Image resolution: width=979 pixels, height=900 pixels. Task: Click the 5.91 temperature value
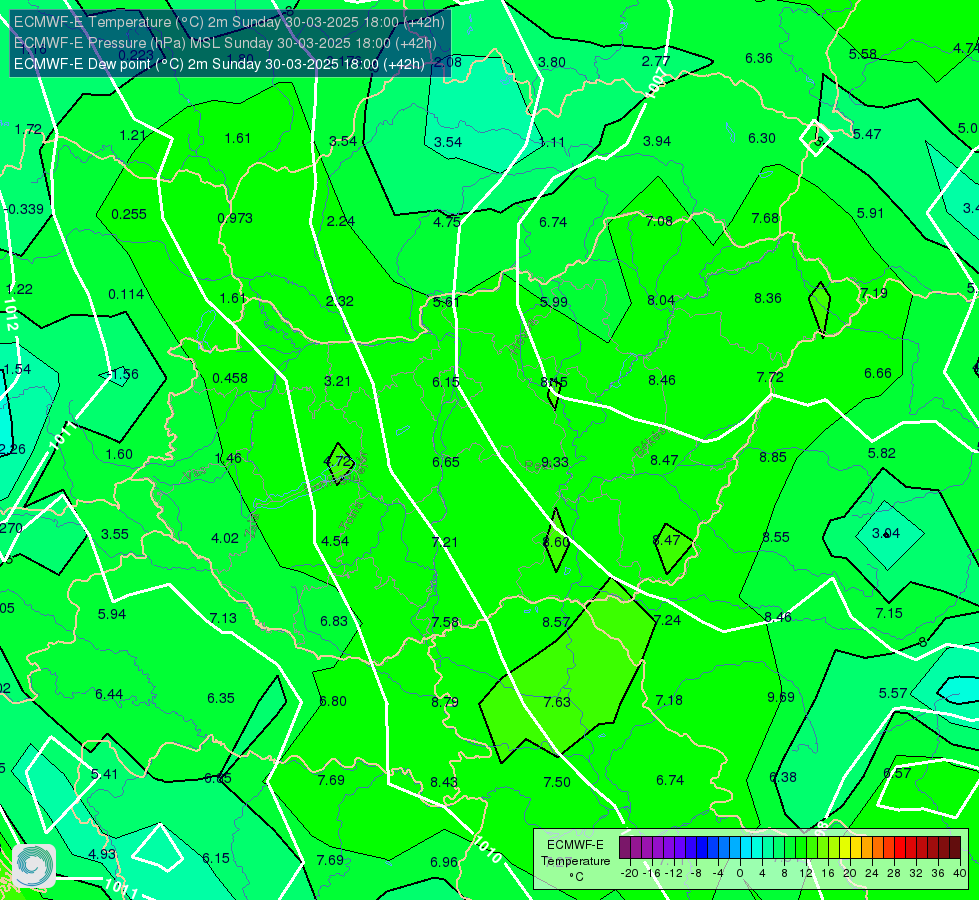coord(870,213)
